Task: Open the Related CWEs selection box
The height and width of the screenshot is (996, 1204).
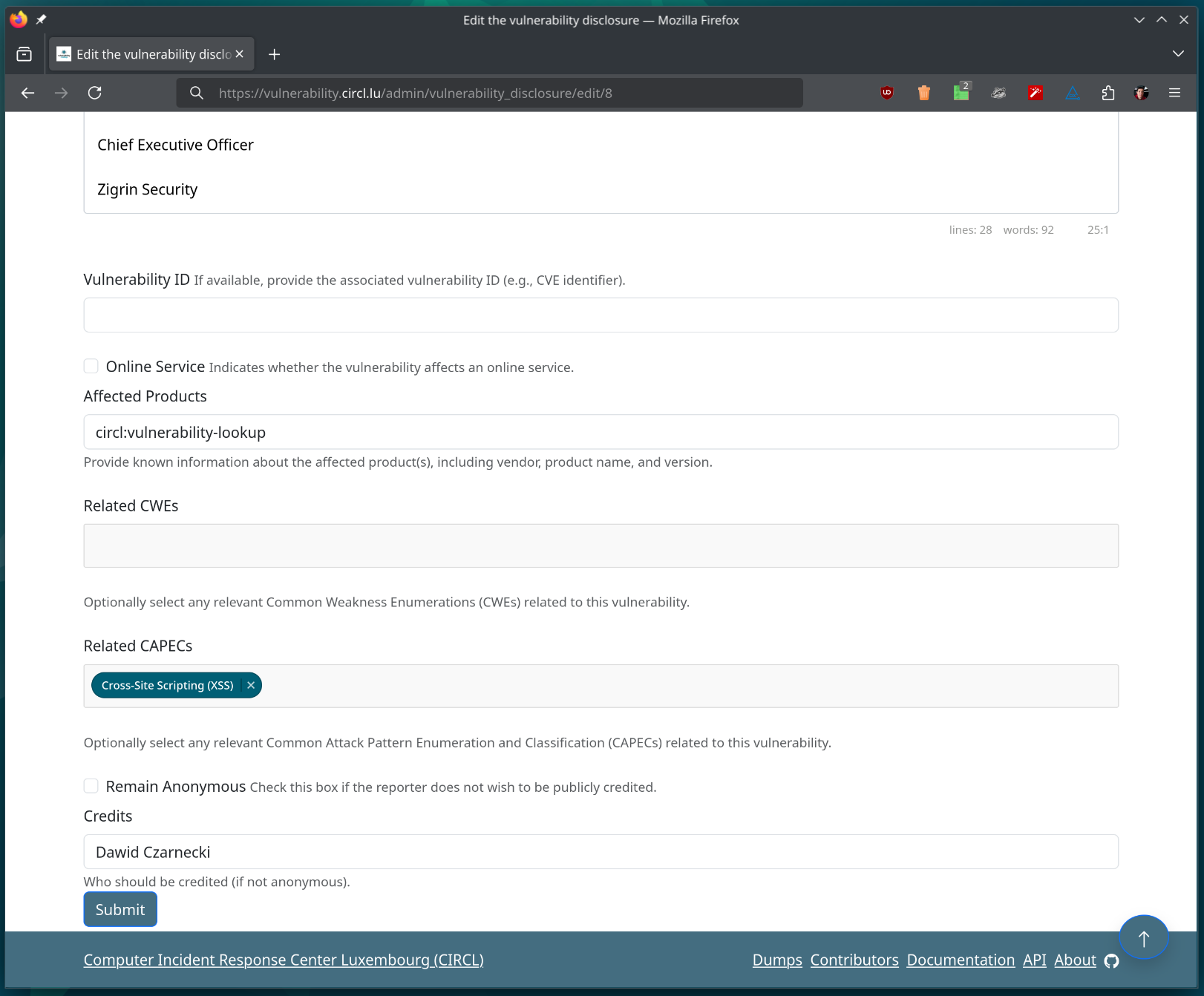Action: point(600,545)
